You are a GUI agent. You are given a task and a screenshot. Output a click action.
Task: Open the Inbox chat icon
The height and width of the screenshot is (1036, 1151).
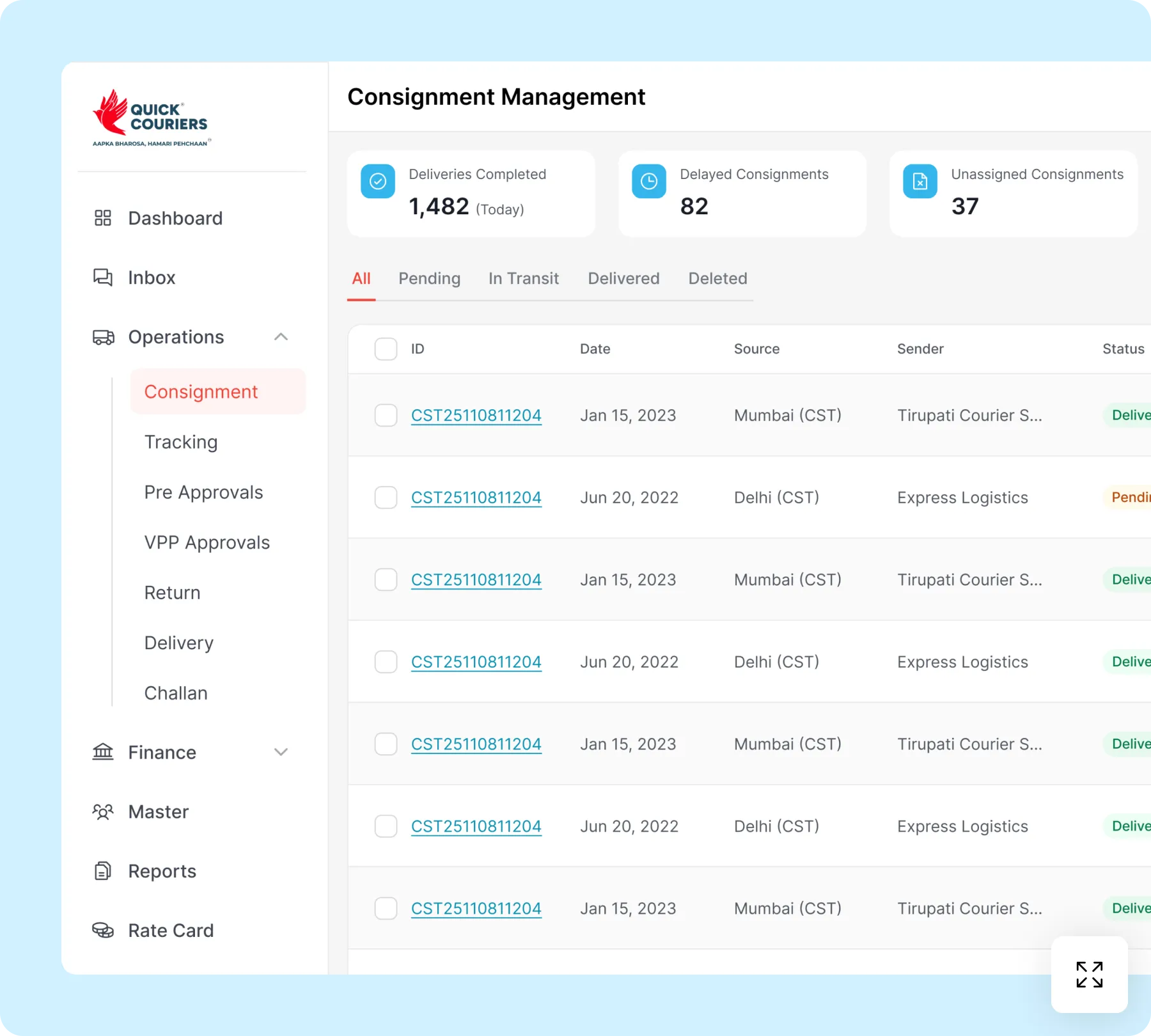click(x=103, y=278)
